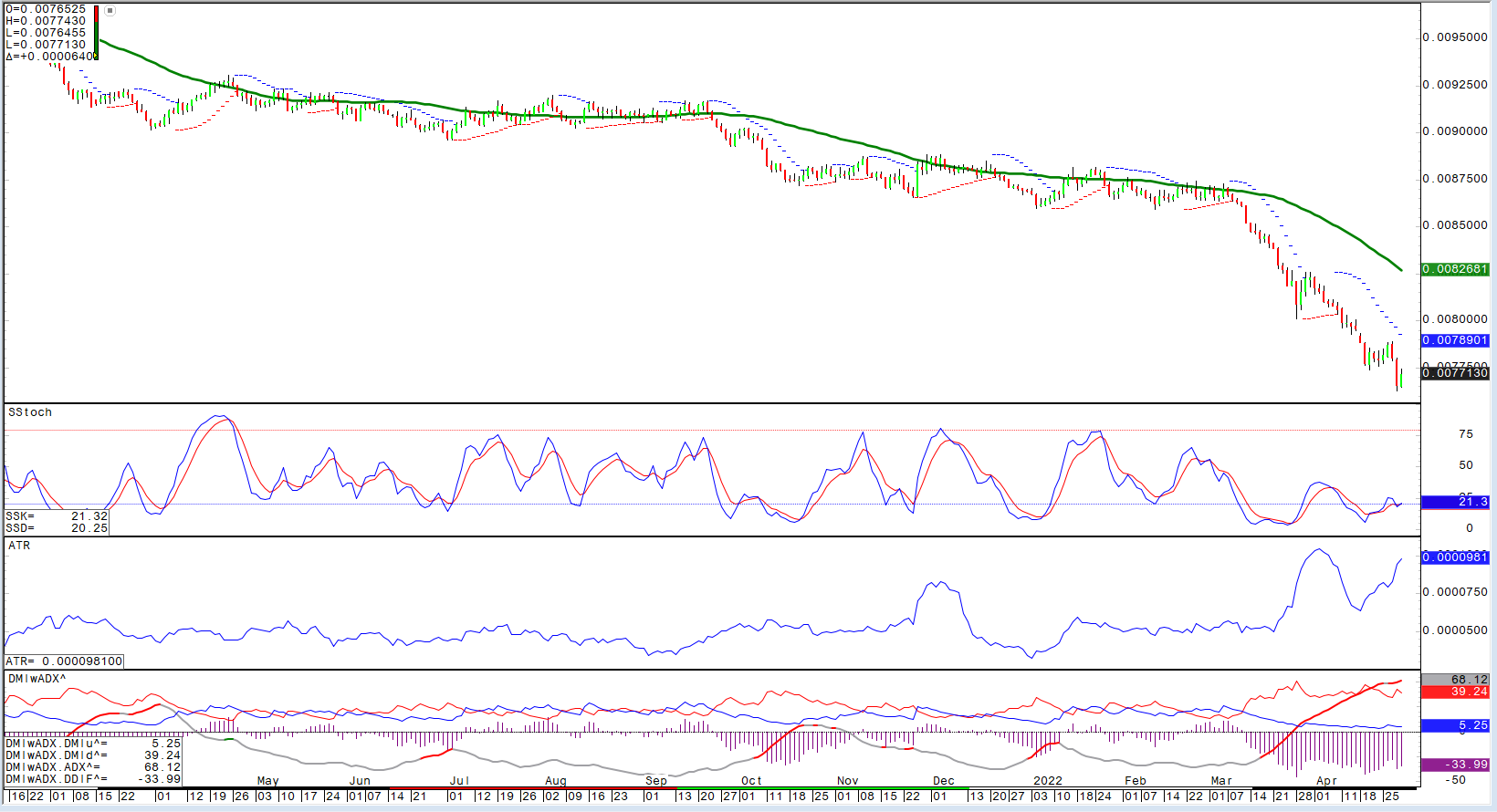Screen dimensions: 1497x812
Task: Select the L=0.0076455 low value
Action: pyautogui.click(x=46, y=33)
